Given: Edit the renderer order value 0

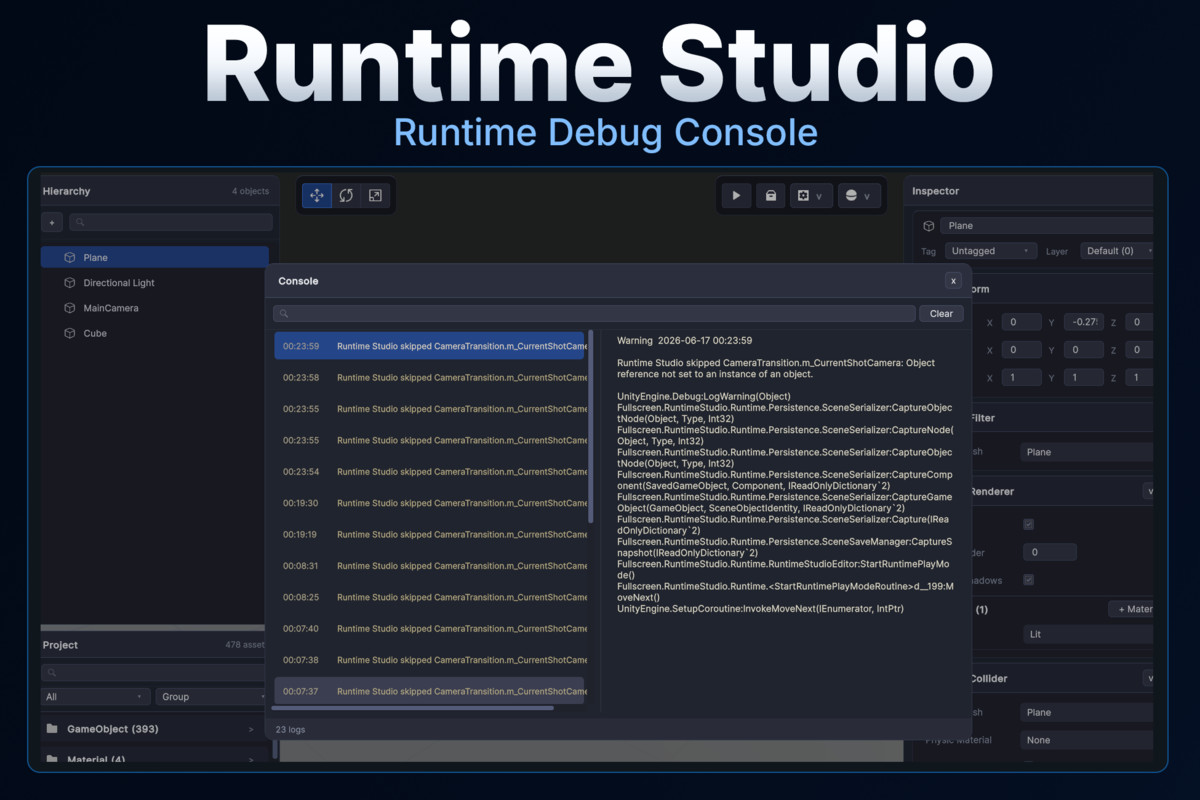Looking at the screenshot, I should pyautogui.click(x=1050, y=552).
